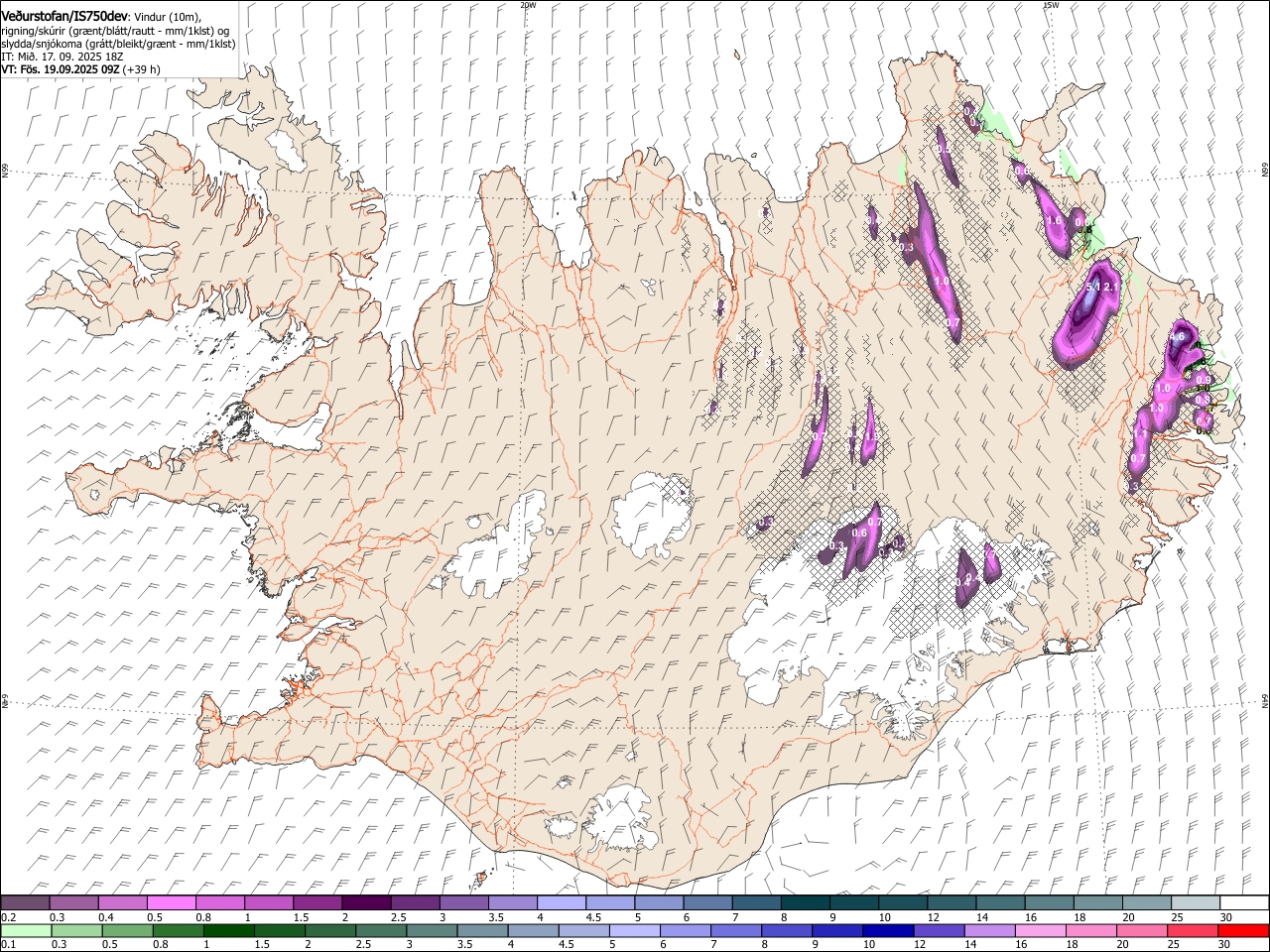Viewport: 1270px width, 952px height.
Task: Click the slydda/snjókoma legend description line
Action: [118, 44]
